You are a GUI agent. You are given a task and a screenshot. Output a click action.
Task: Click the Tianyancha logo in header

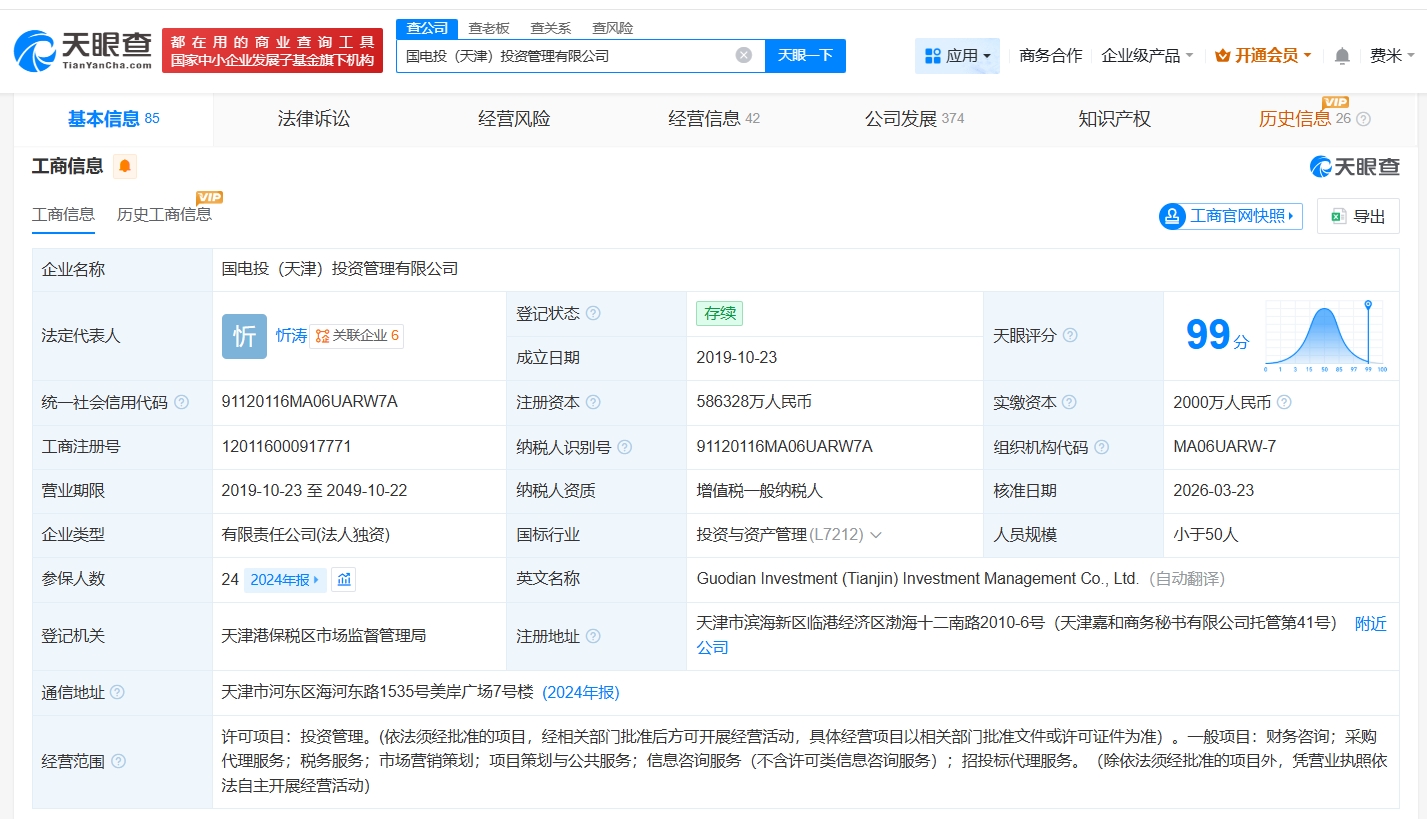click(x=83, y=50)
